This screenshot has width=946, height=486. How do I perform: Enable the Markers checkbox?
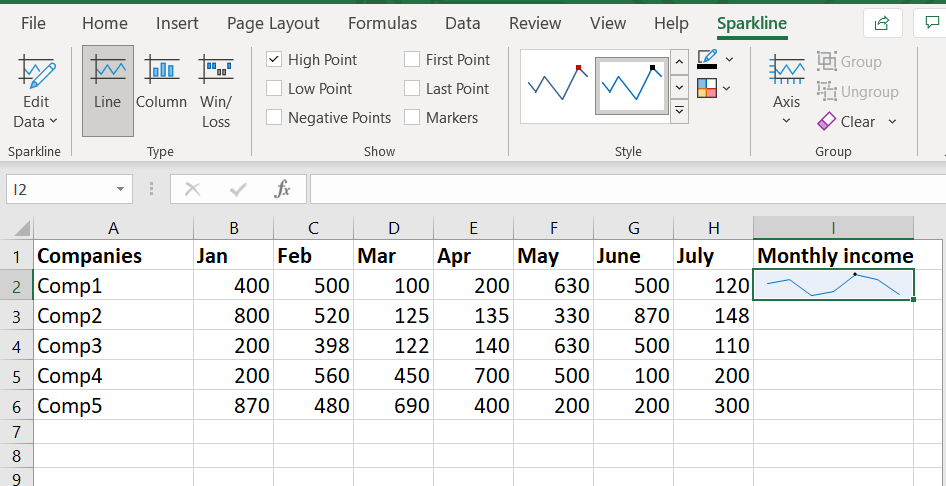(x=412, y=118)
